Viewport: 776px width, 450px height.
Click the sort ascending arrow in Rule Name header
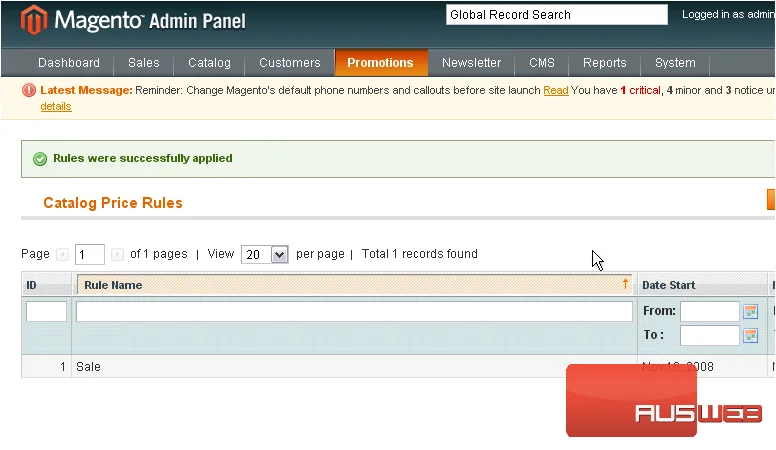(x=625, y=284)
